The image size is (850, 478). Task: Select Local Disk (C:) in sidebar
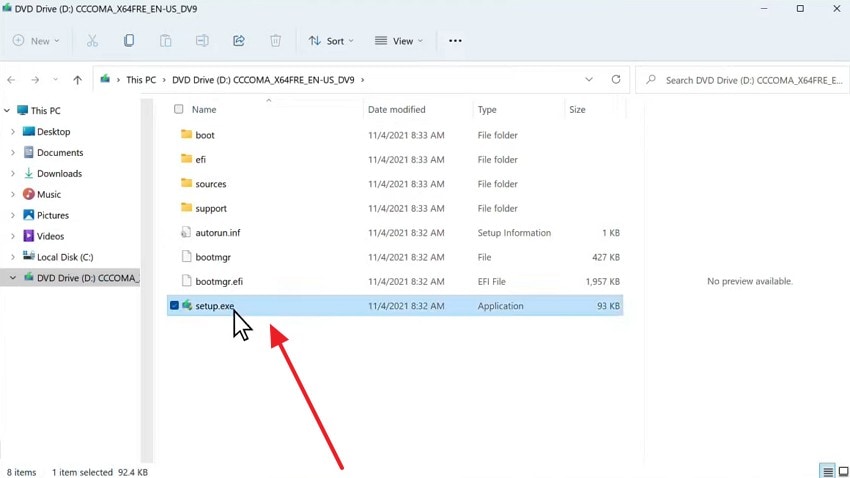point(65,257)
